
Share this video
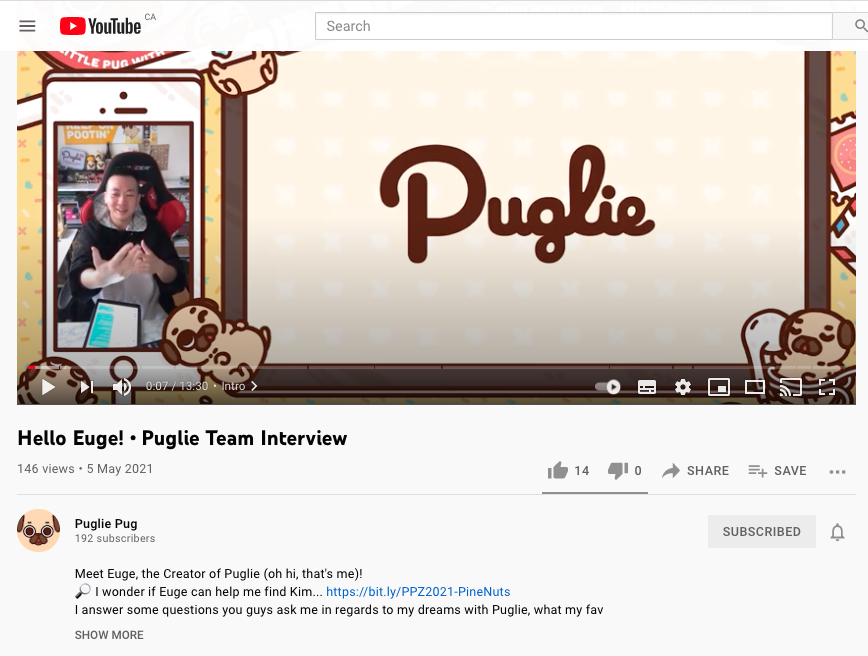[x=695, y=471]
